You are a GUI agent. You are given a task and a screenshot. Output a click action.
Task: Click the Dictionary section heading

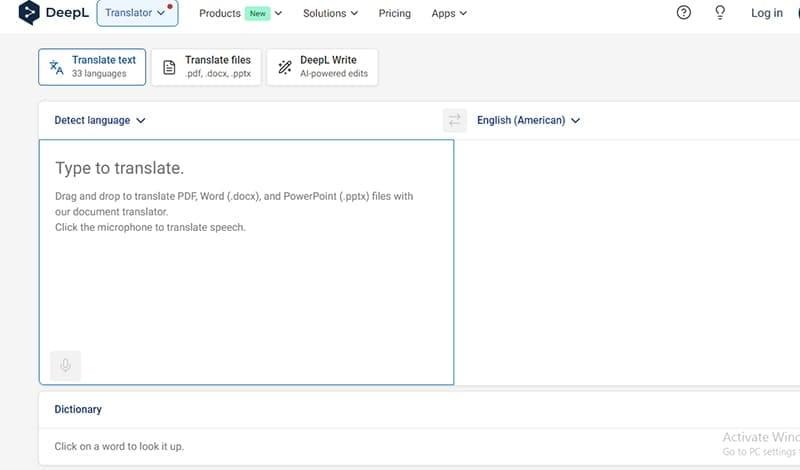[x=78, y=409]
